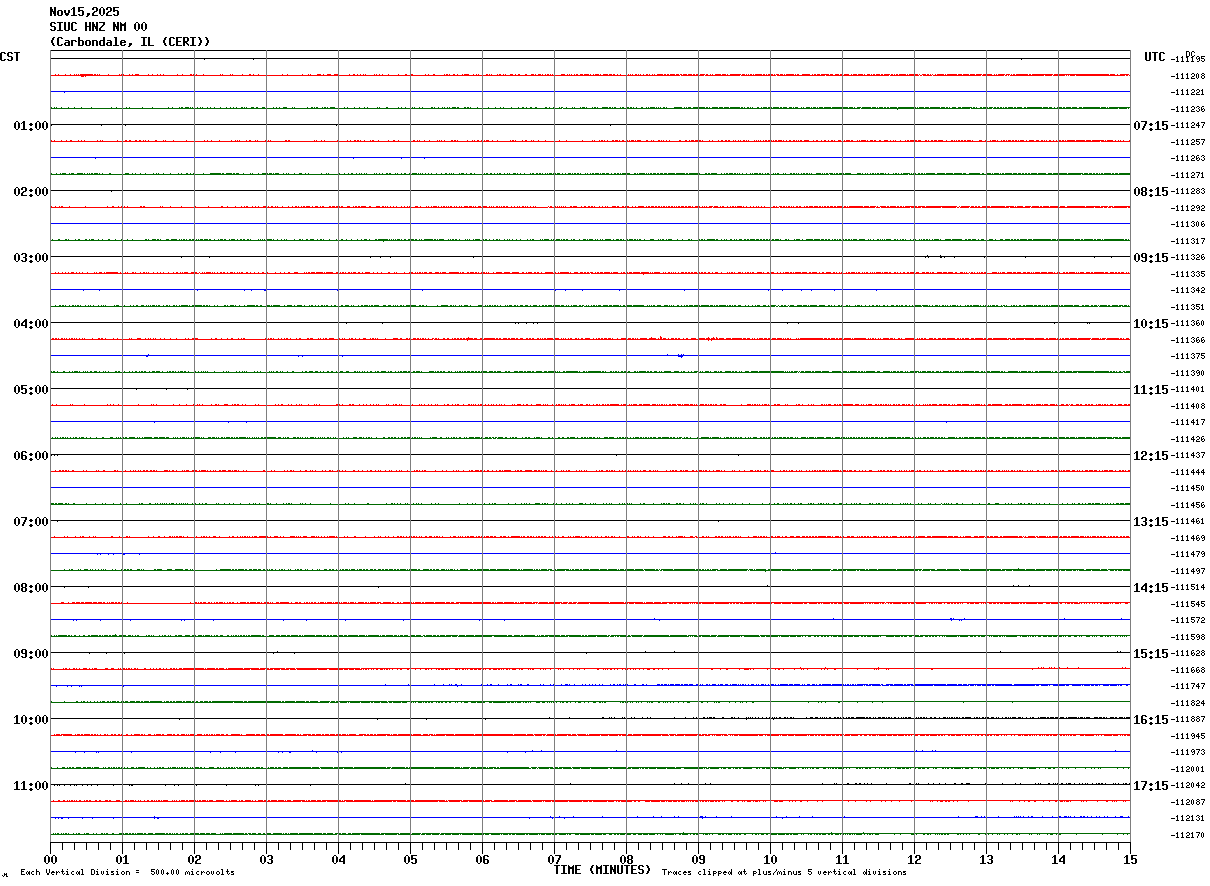Click the DC offset value -111945
The height and width of the screenshot is (886, 1210).
[1187, 736]
